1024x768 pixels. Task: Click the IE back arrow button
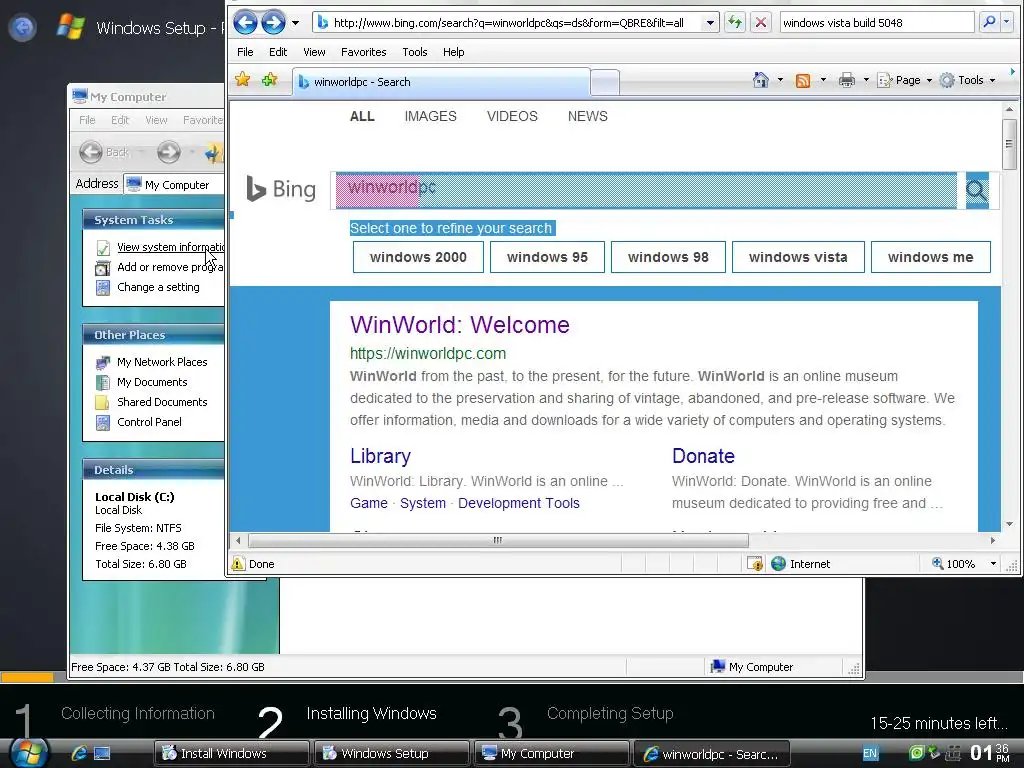[x=245, y=23]
